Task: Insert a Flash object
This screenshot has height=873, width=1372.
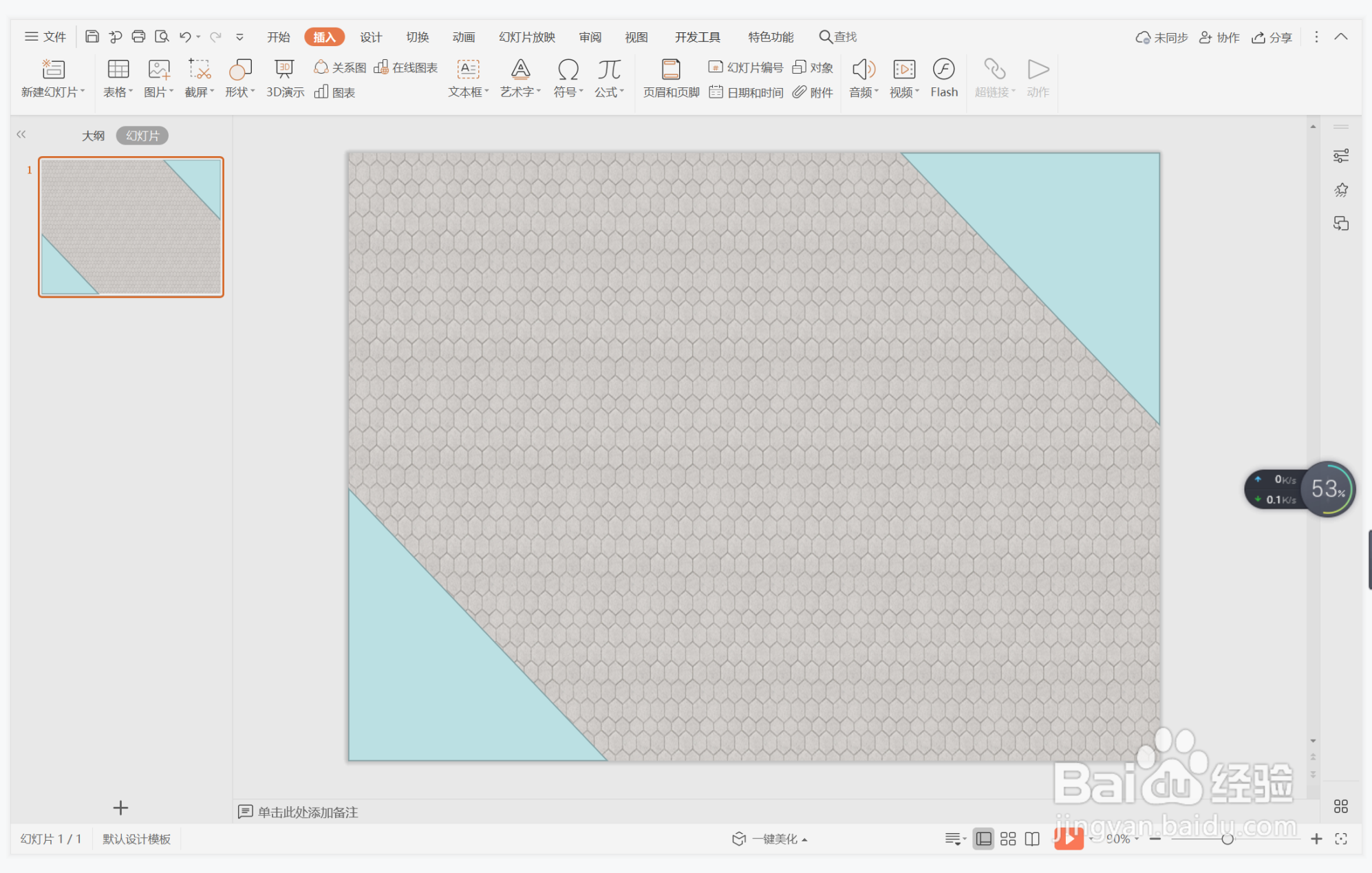Action: point(943,78)
